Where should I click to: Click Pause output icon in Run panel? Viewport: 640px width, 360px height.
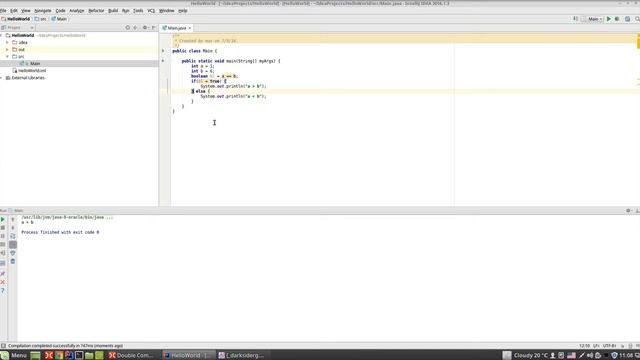(x=3, y=236)
